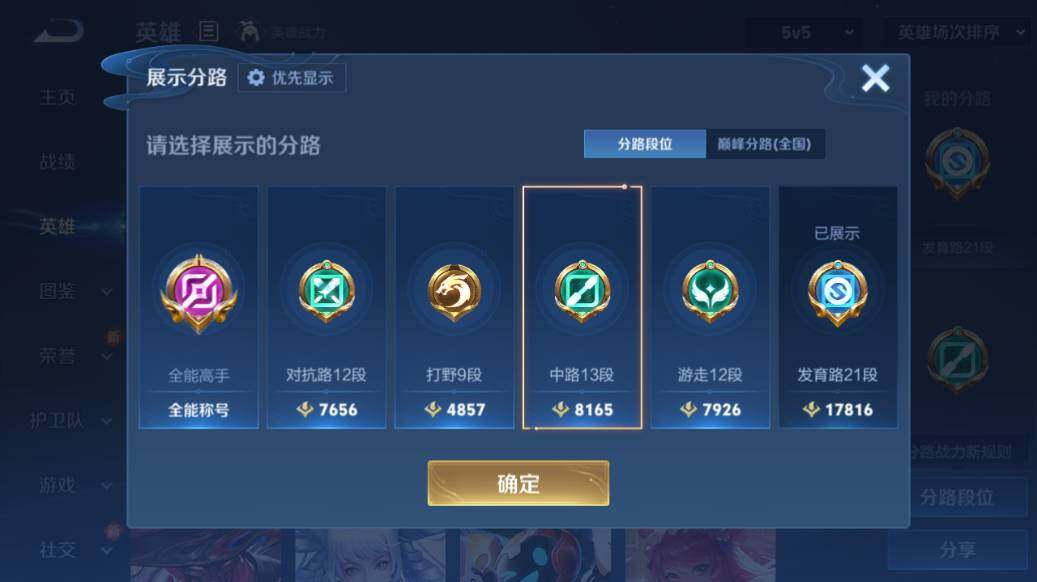Pick the 打野9段 dragon badge
This screenshot has width=1037, height=582.
tap(454, 292)
